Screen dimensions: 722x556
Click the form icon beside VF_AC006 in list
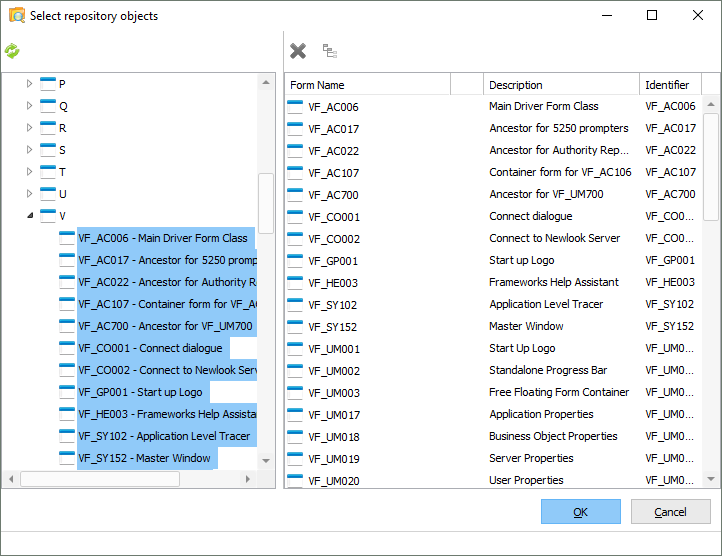point(296,106)
